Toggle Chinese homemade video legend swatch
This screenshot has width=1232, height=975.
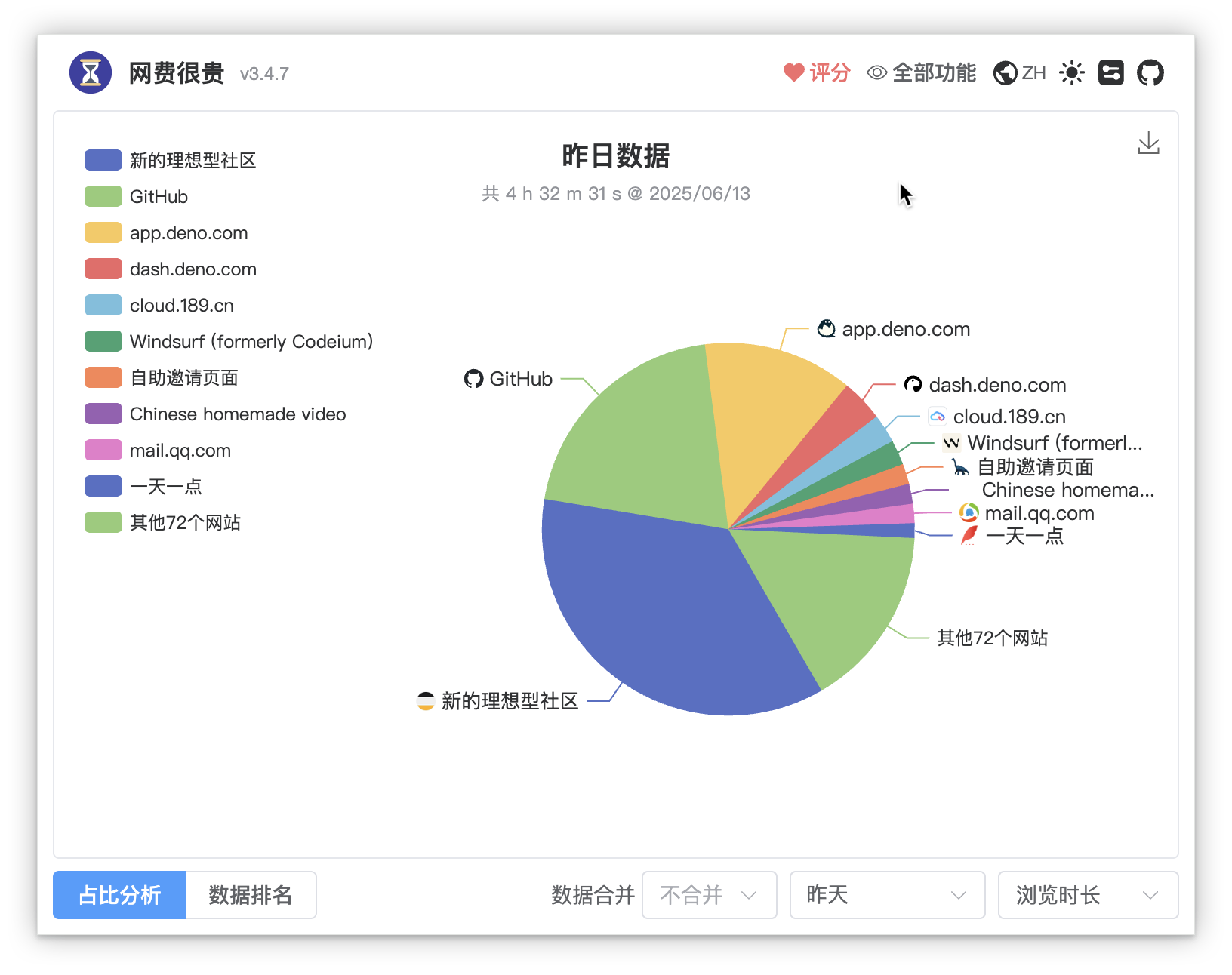(103, 414)
